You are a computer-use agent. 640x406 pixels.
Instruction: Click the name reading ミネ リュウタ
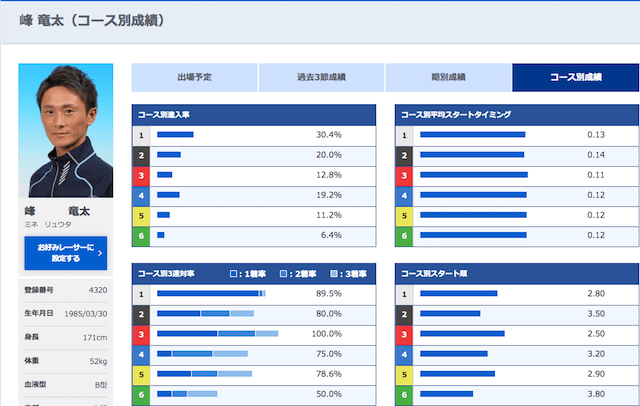(x=48, y=224)
